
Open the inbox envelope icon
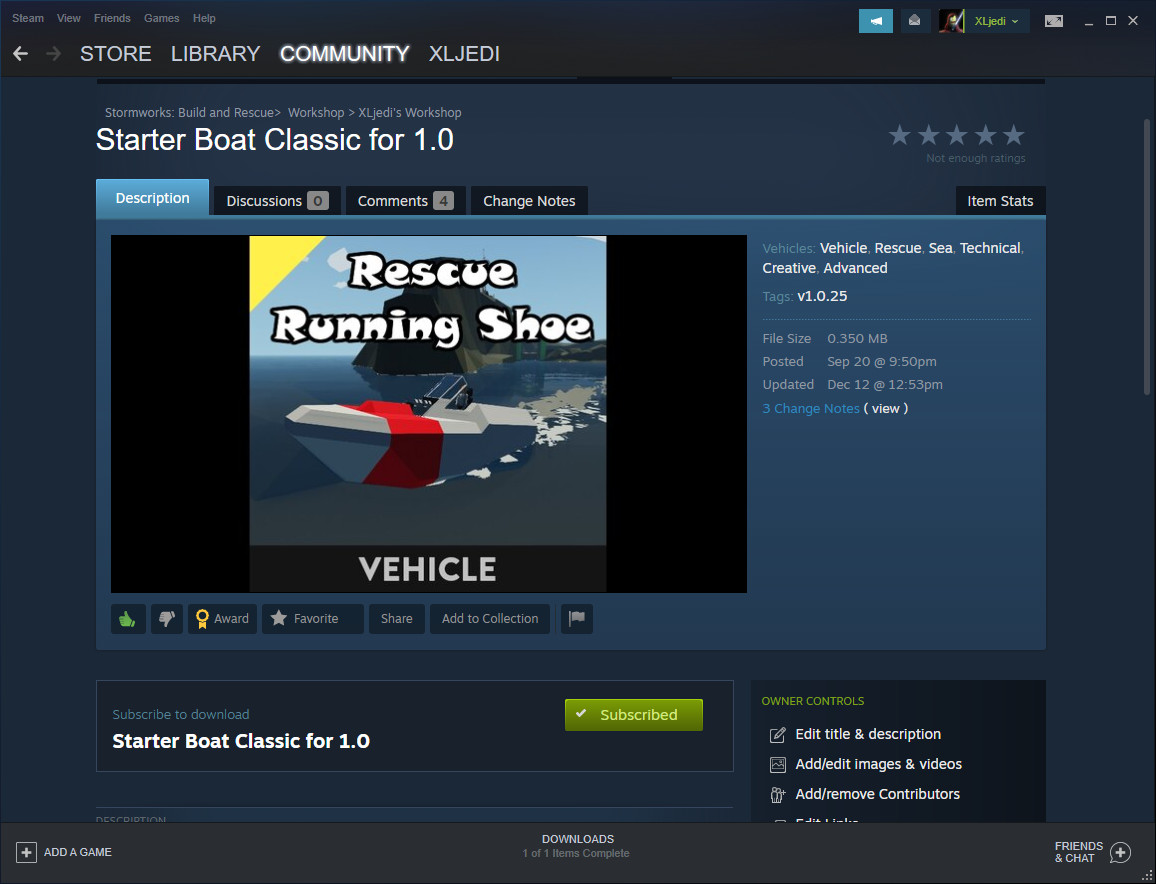(914, 21)
